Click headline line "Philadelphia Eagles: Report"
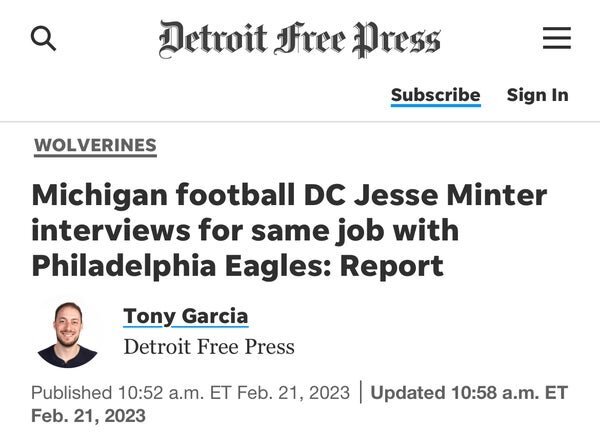 point(237,266)
